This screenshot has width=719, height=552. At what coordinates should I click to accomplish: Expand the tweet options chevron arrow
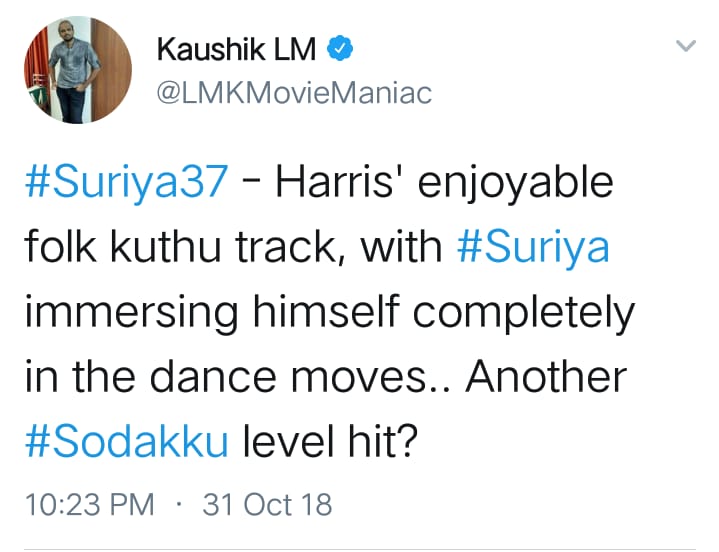coord(686,46)
